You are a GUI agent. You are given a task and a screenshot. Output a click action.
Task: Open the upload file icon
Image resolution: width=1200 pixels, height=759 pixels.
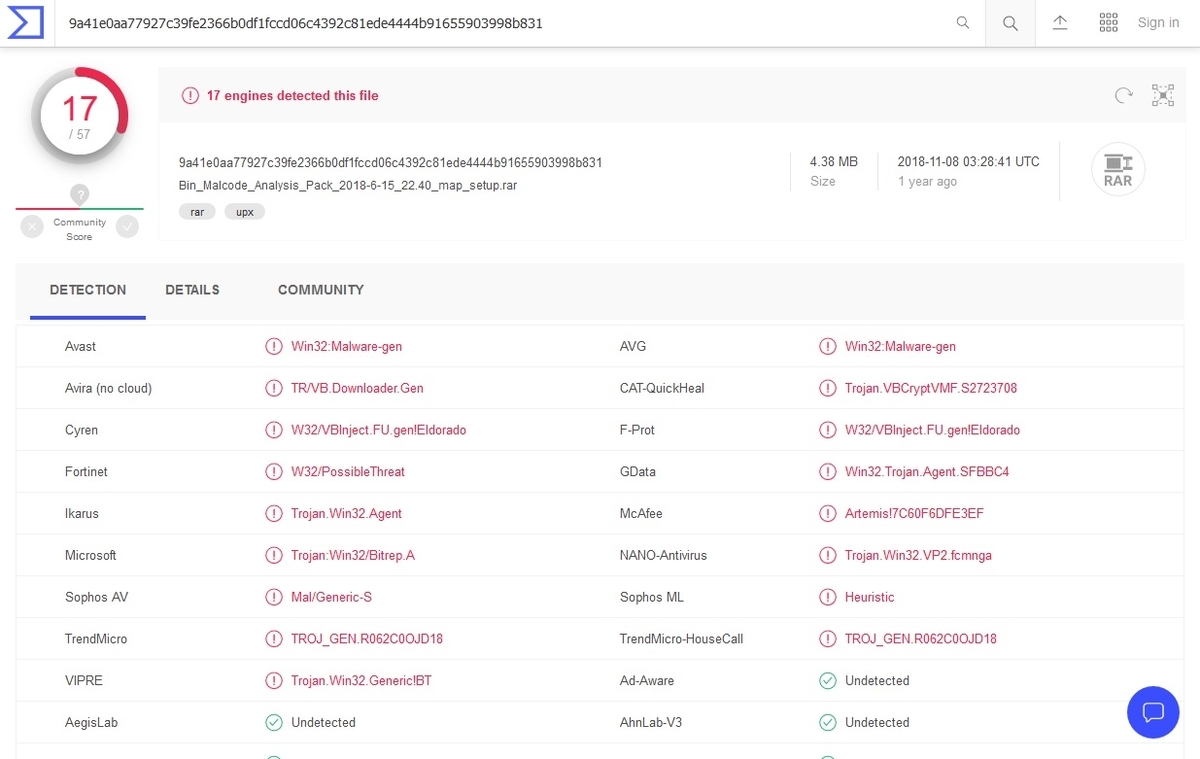(x=1060, y=23)
